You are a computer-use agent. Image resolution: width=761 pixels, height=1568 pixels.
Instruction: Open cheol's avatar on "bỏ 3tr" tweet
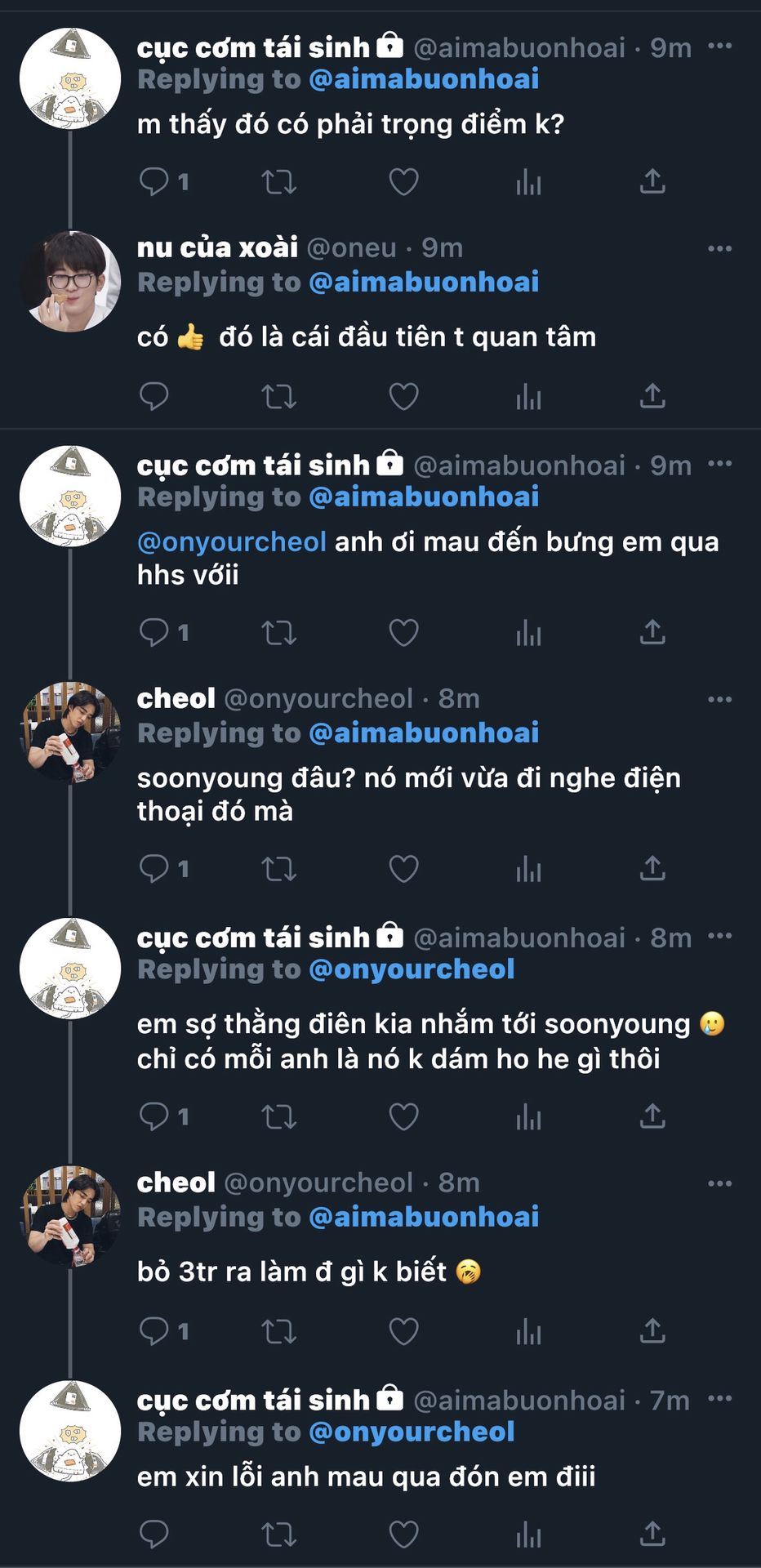click(70, 1216)
